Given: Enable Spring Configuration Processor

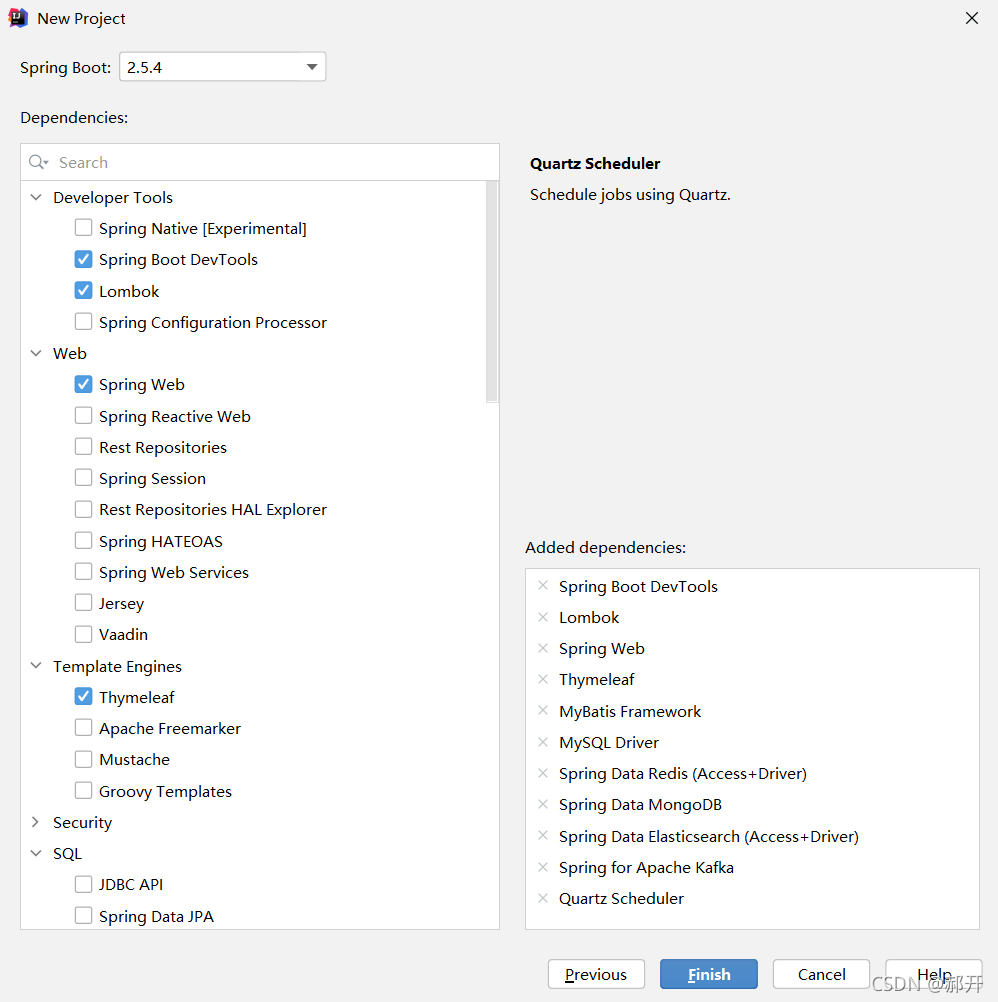Looking at the screenshot, I should click(x=83, y=321).
